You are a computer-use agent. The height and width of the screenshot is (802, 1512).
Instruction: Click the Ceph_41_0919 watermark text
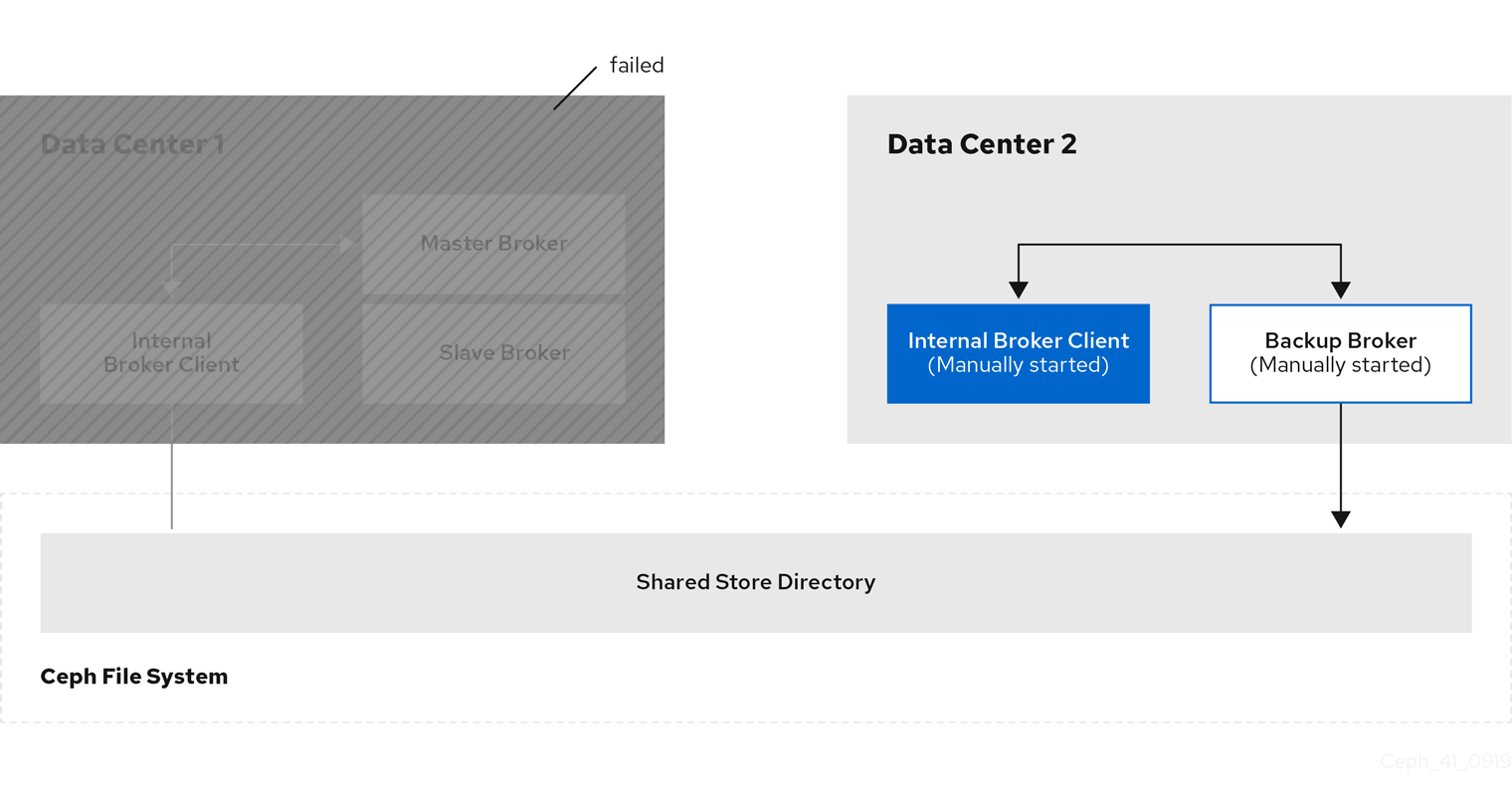(x=1444, y=761)
